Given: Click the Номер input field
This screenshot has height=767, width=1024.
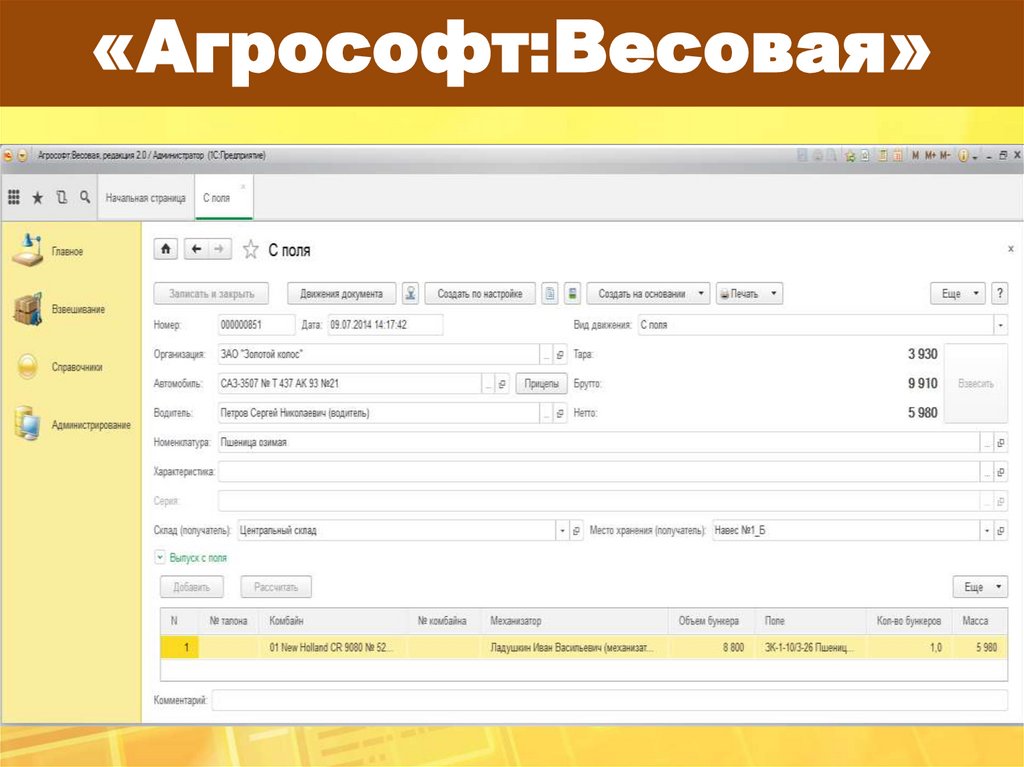Looking at the screenshot, I should click(256, 325).
